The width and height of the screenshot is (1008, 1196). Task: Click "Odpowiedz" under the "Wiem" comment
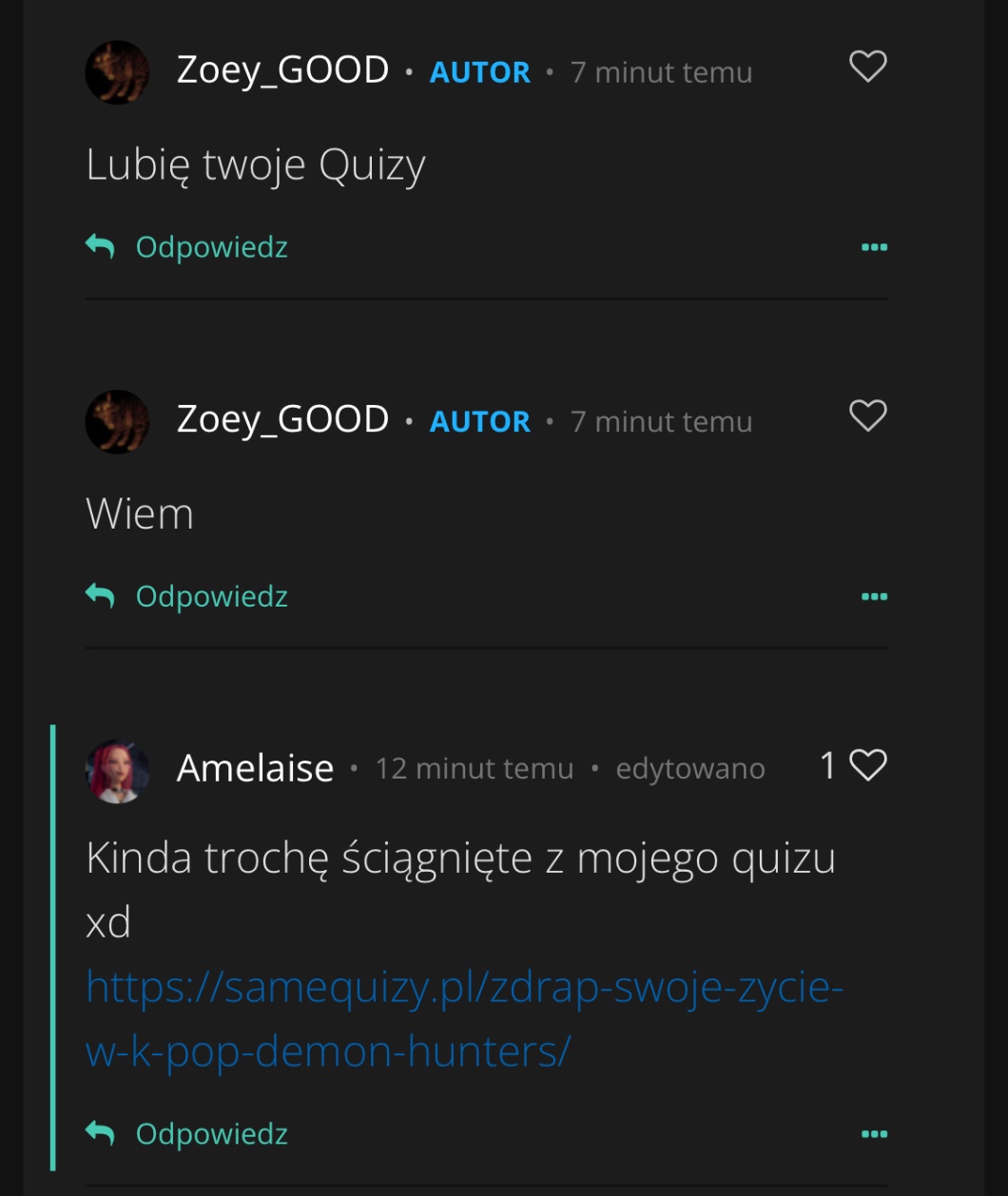[x=211, y=596]
